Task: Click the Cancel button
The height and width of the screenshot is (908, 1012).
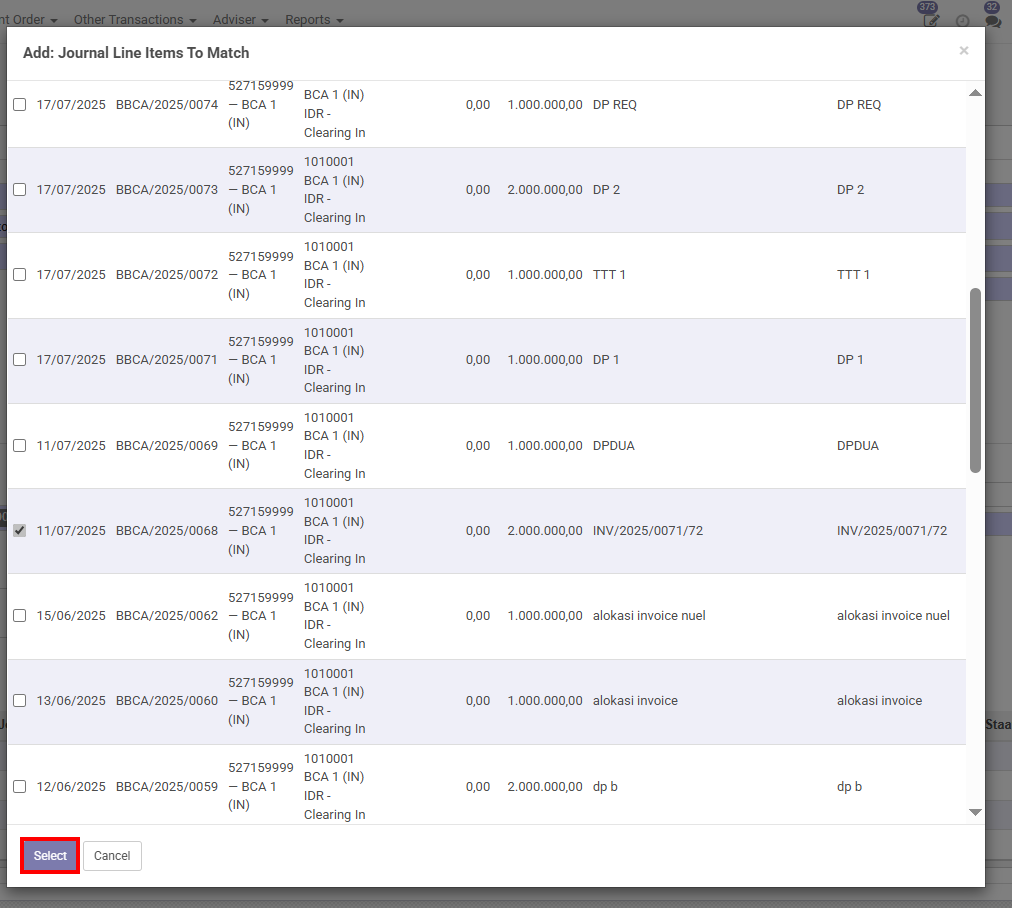Action: (112, 856)
